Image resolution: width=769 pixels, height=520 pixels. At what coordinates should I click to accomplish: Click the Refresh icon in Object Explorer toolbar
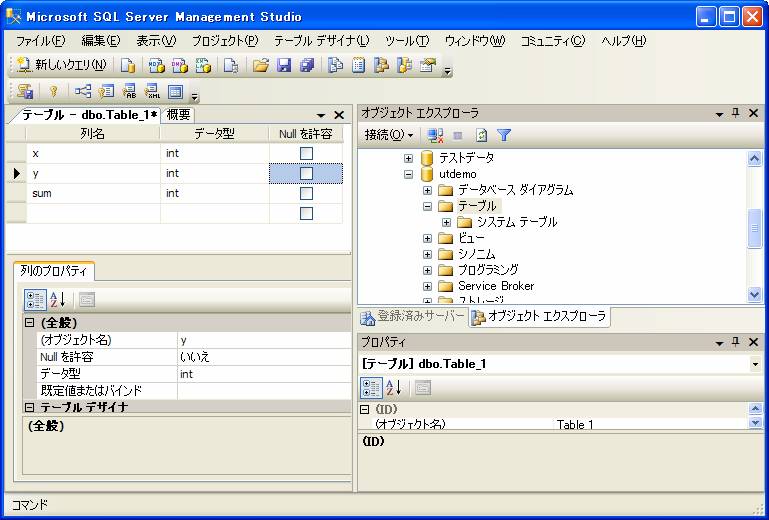(x=482, y=135)
